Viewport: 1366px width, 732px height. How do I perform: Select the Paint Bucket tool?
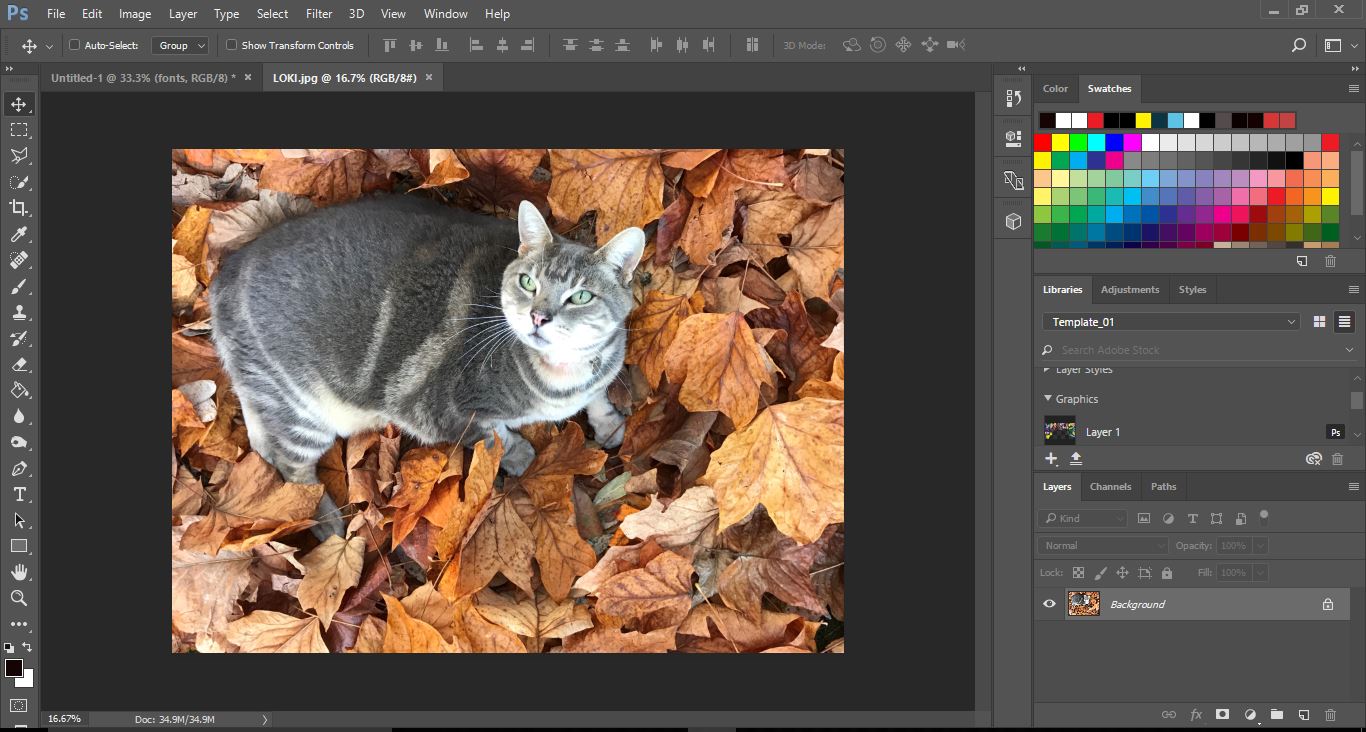(19, 390)
